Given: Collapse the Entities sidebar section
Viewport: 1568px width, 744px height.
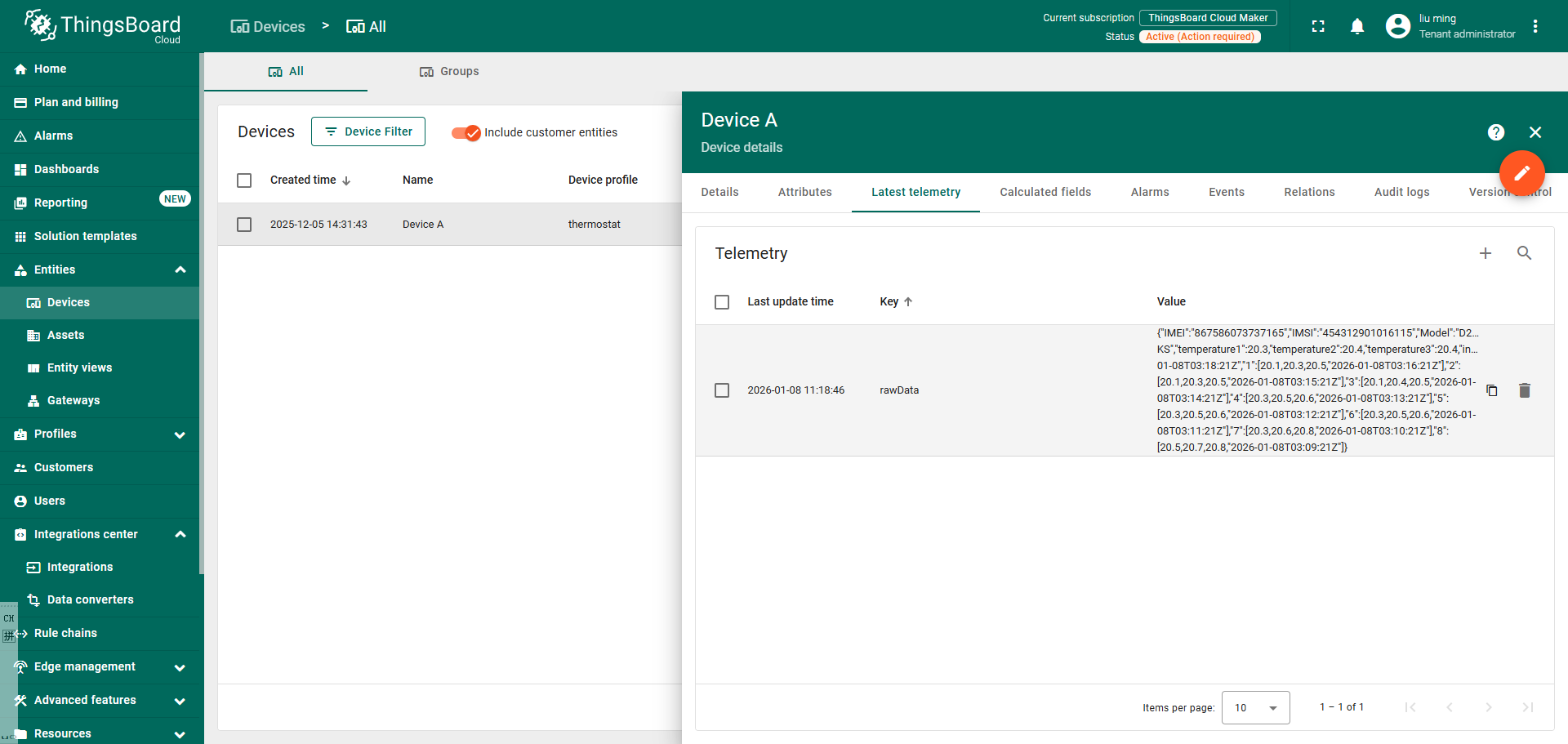Looking at the screenshot, I should click(180, 270).
